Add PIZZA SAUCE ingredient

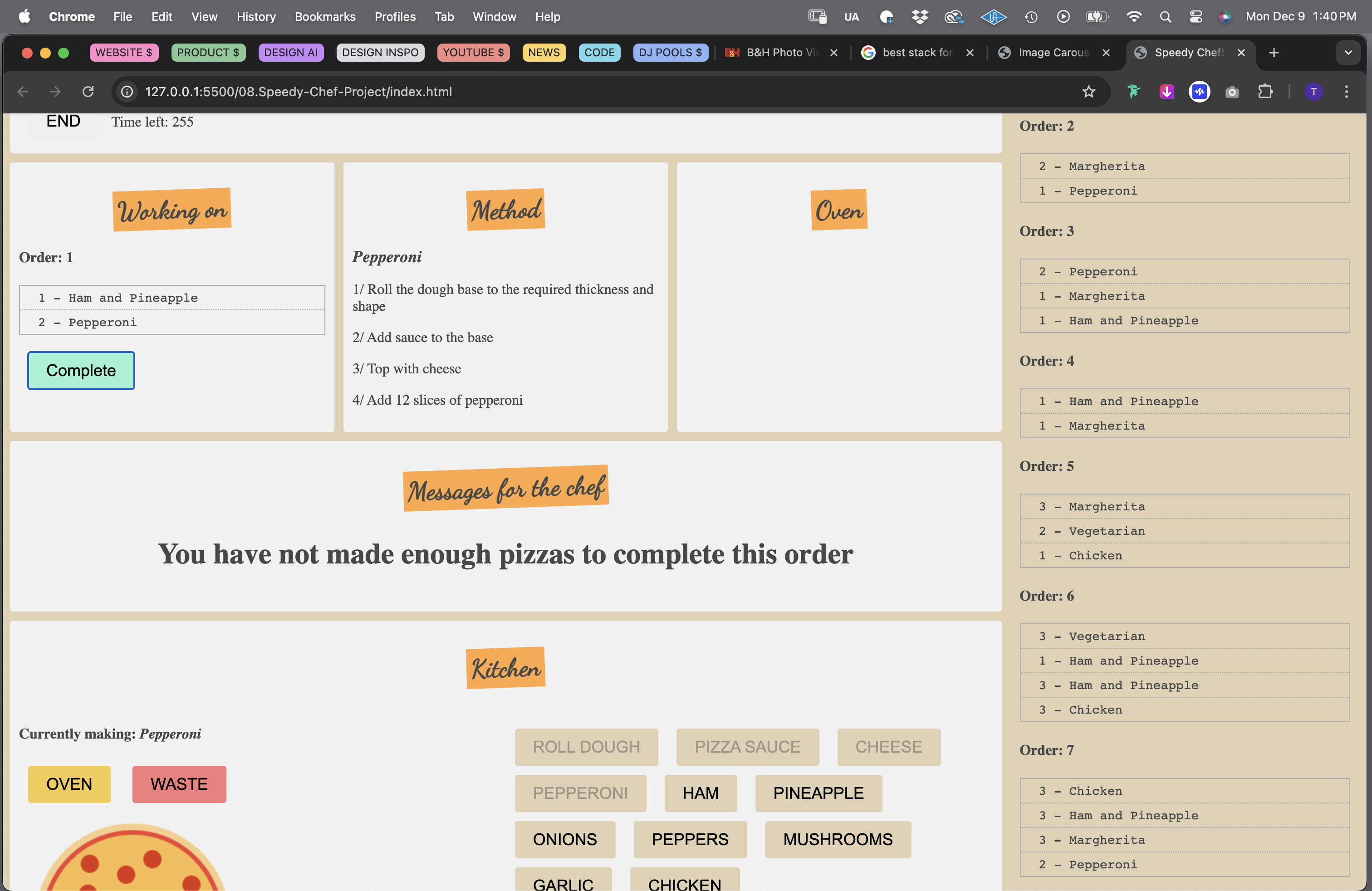tap(748, 747)
